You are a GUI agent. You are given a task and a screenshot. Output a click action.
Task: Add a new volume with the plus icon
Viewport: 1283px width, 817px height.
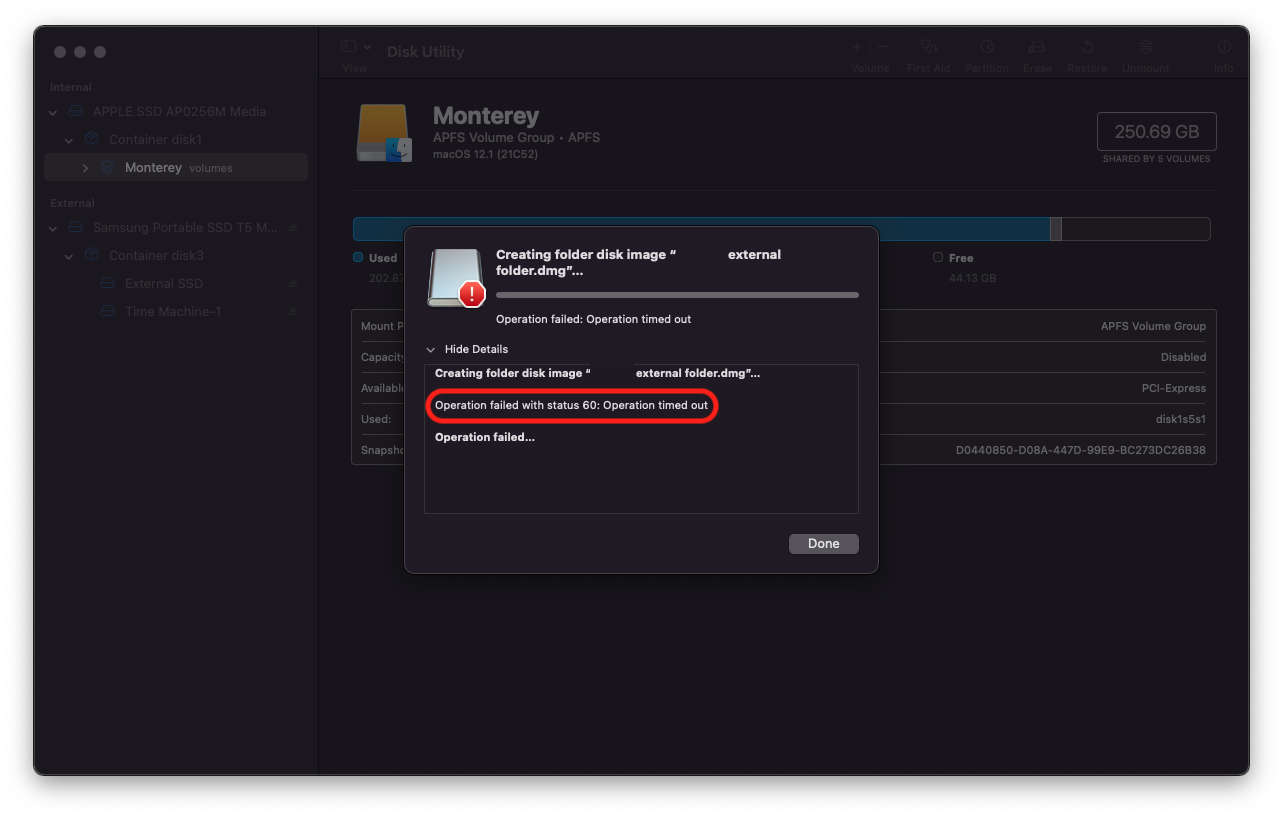coord(856,46)
